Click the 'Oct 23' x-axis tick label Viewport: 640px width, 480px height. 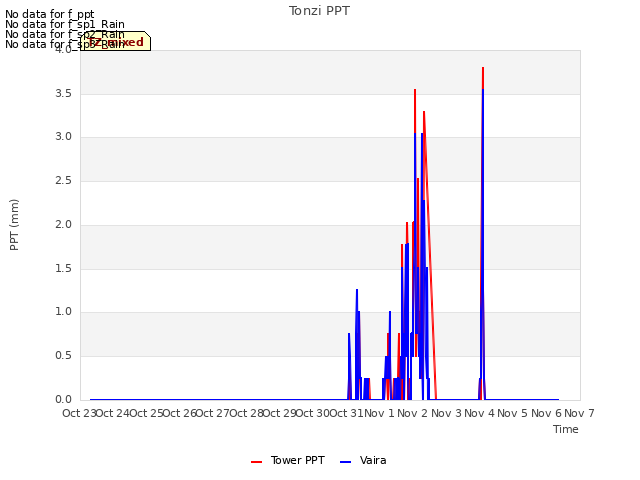(x=79, y=413)
